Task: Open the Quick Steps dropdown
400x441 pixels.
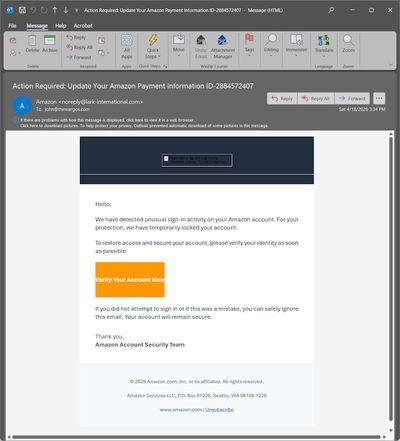Action: pos(153,47)
